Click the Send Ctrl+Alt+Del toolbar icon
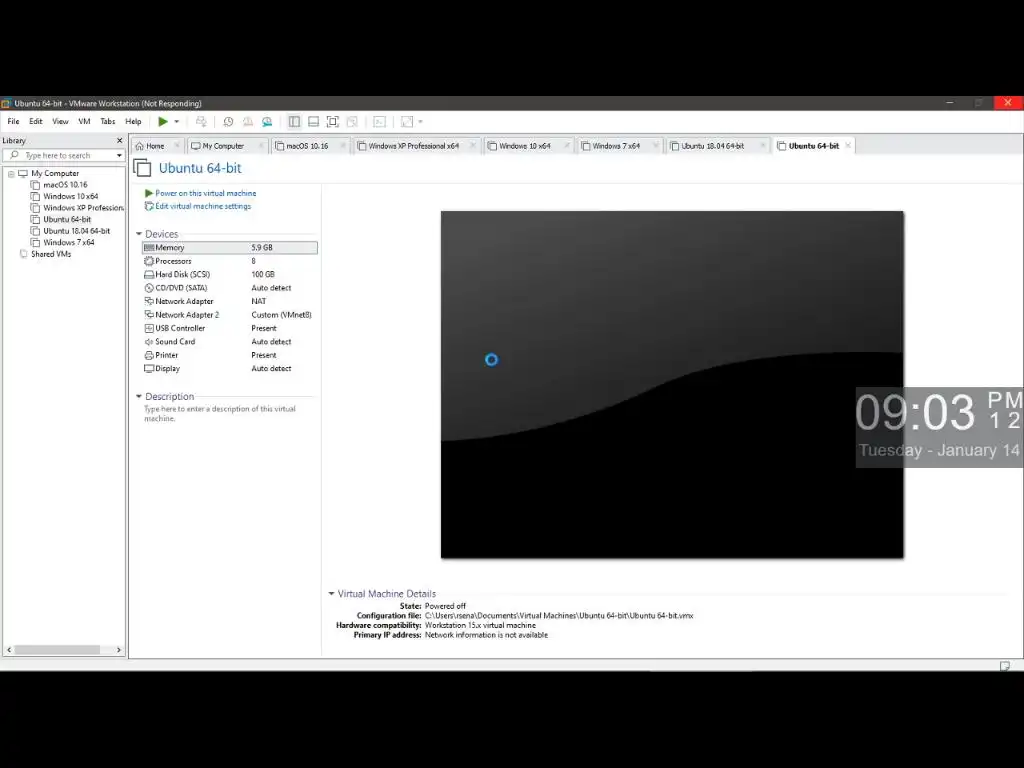 pos(201,121)
